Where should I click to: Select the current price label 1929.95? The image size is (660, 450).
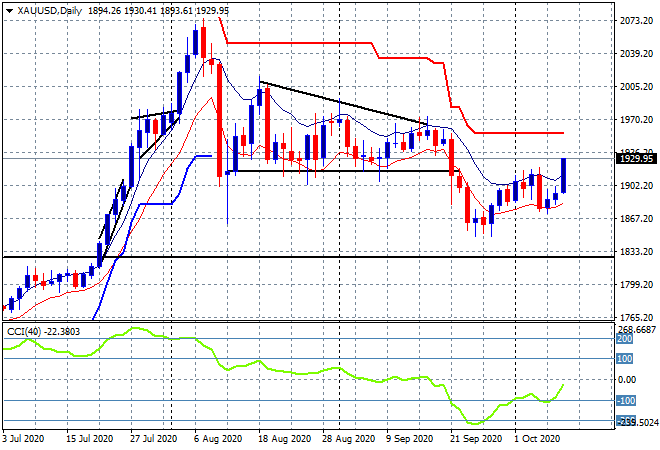click(636, 159)
